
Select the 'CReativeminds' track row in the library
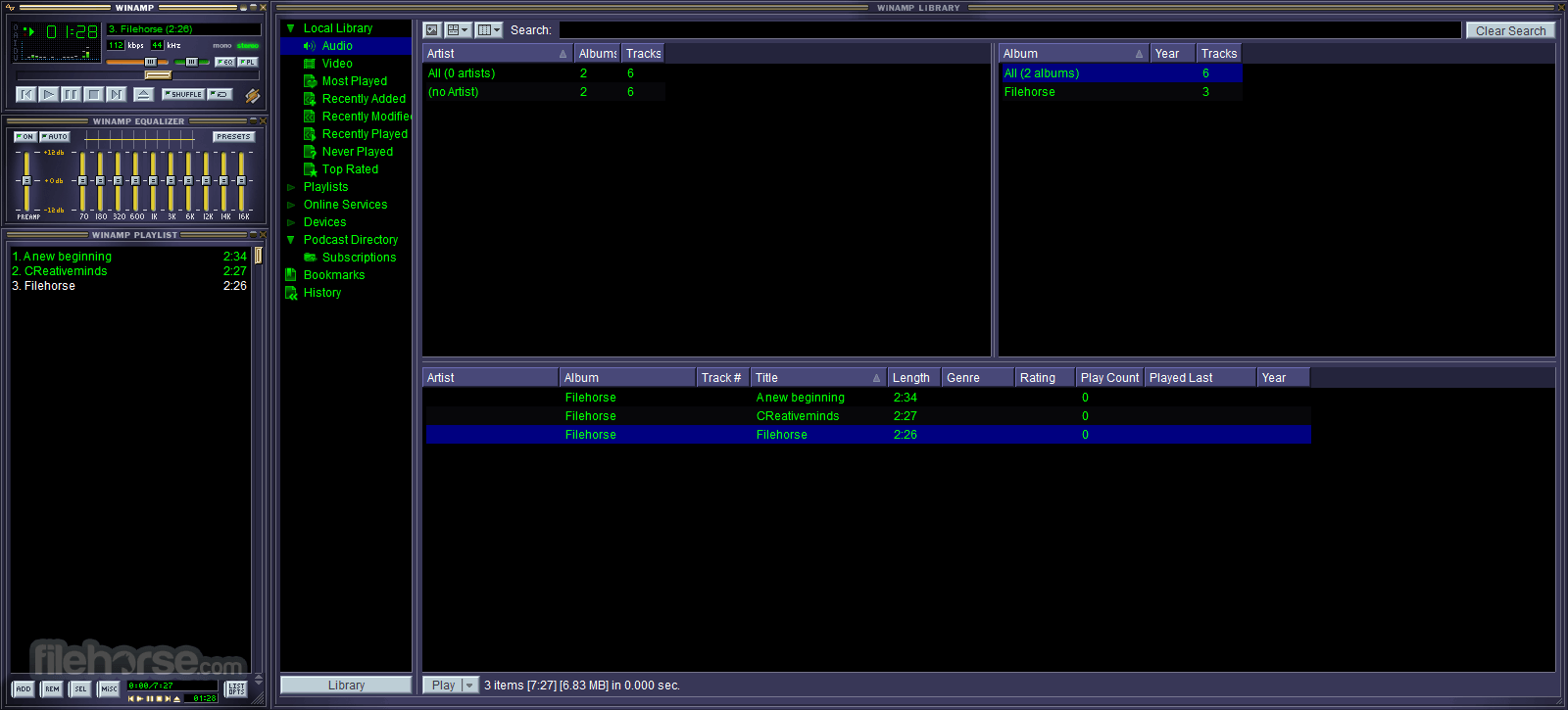pyautogui.click(x=867, y=416)
